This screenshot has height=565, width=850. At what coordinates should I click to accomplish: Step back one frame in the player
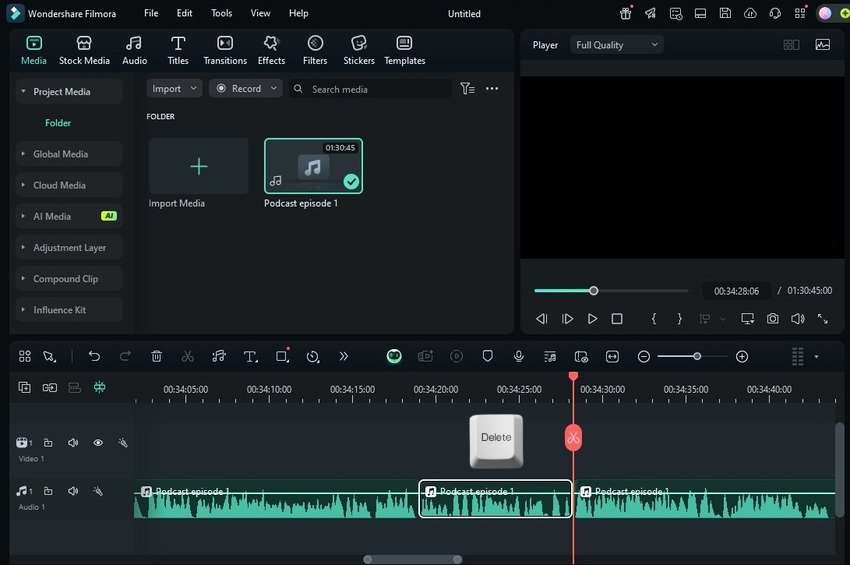542,319
